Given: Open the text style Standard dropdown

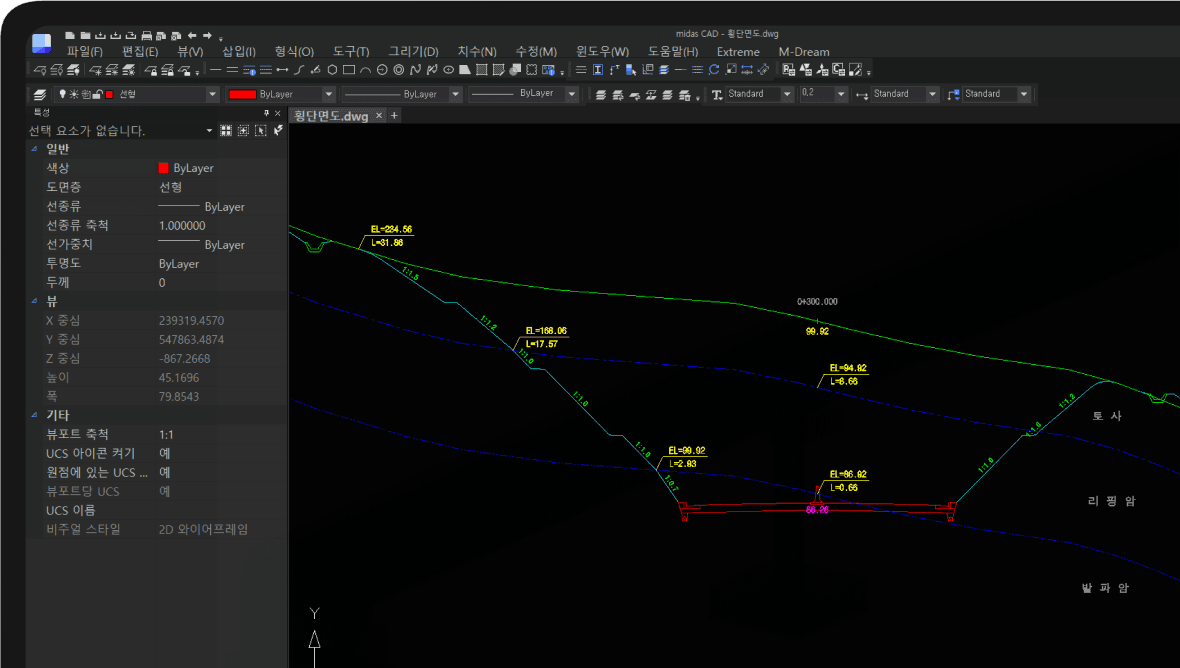Looking at the screenshot, I should [x=787, y=94].
